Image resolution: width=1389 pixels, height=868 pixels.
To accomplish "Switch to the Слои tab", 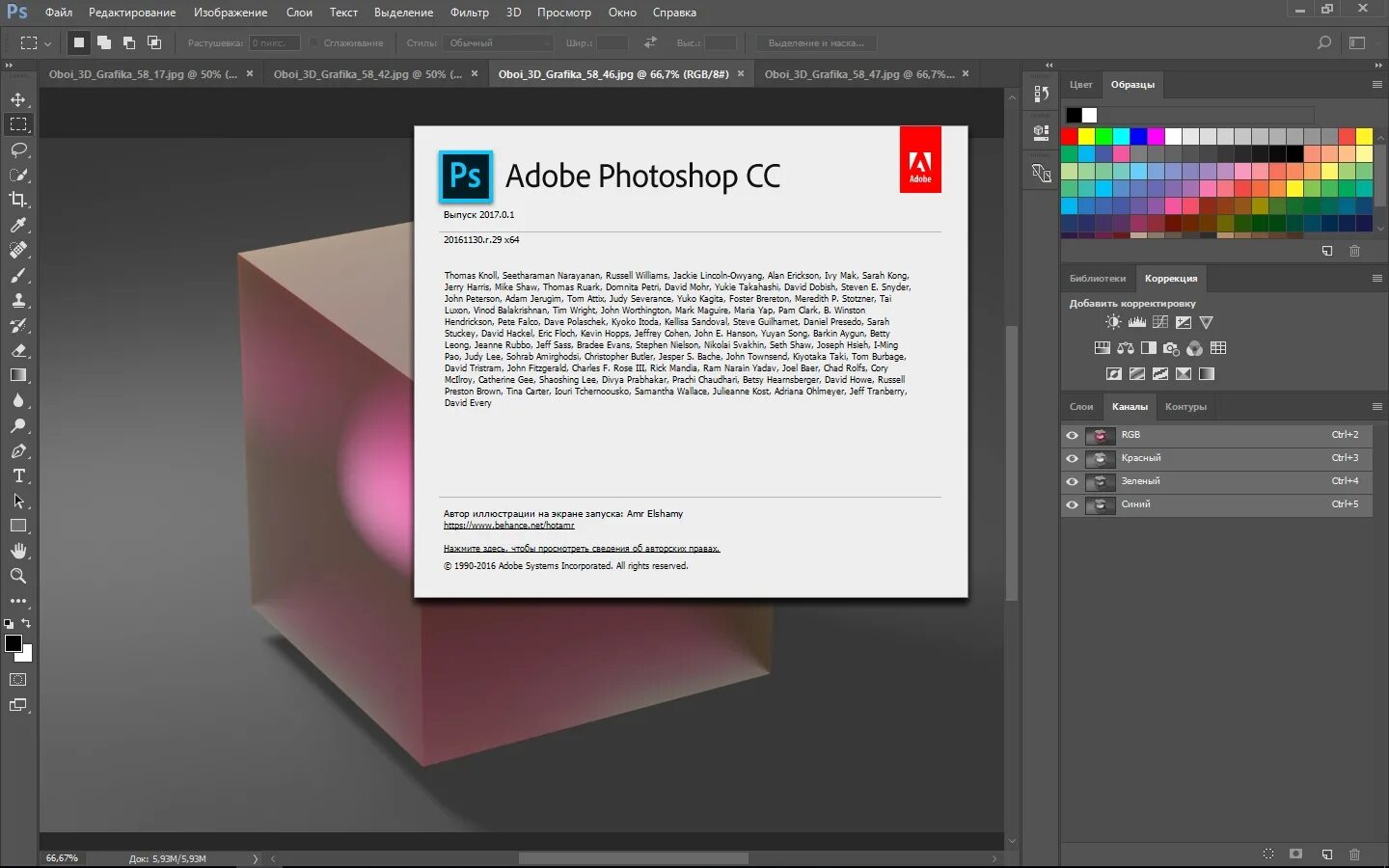I will point(1081,407).
